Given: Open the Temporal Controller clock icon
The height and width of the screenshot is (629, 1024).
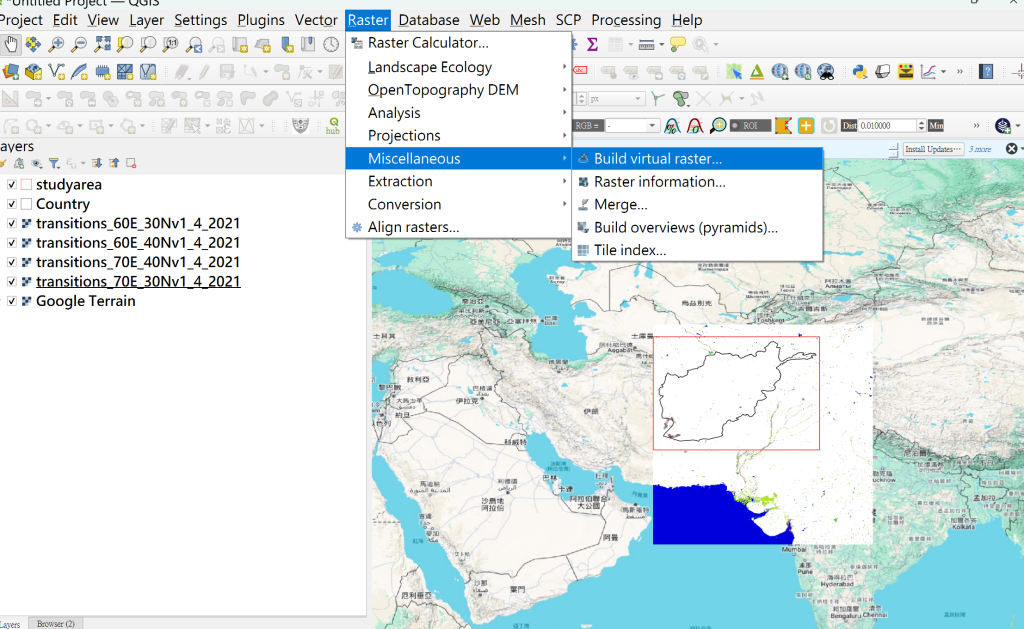Looking at the screenshot, I should (x=331, y=44).
